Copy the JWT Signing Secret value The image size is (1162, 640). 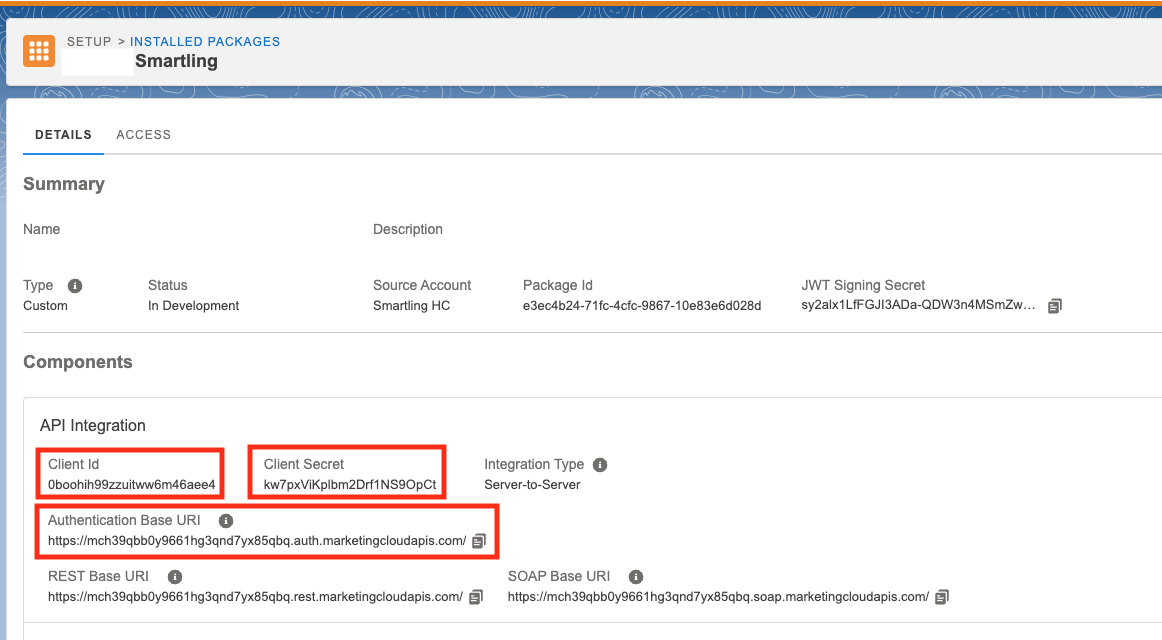pos(1055,306)
